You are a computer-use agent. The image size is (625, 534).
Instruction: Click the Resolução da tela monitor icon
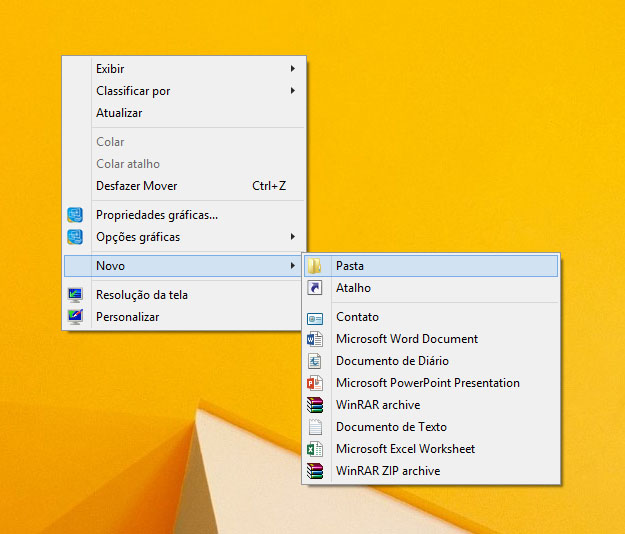click(75, 295)
